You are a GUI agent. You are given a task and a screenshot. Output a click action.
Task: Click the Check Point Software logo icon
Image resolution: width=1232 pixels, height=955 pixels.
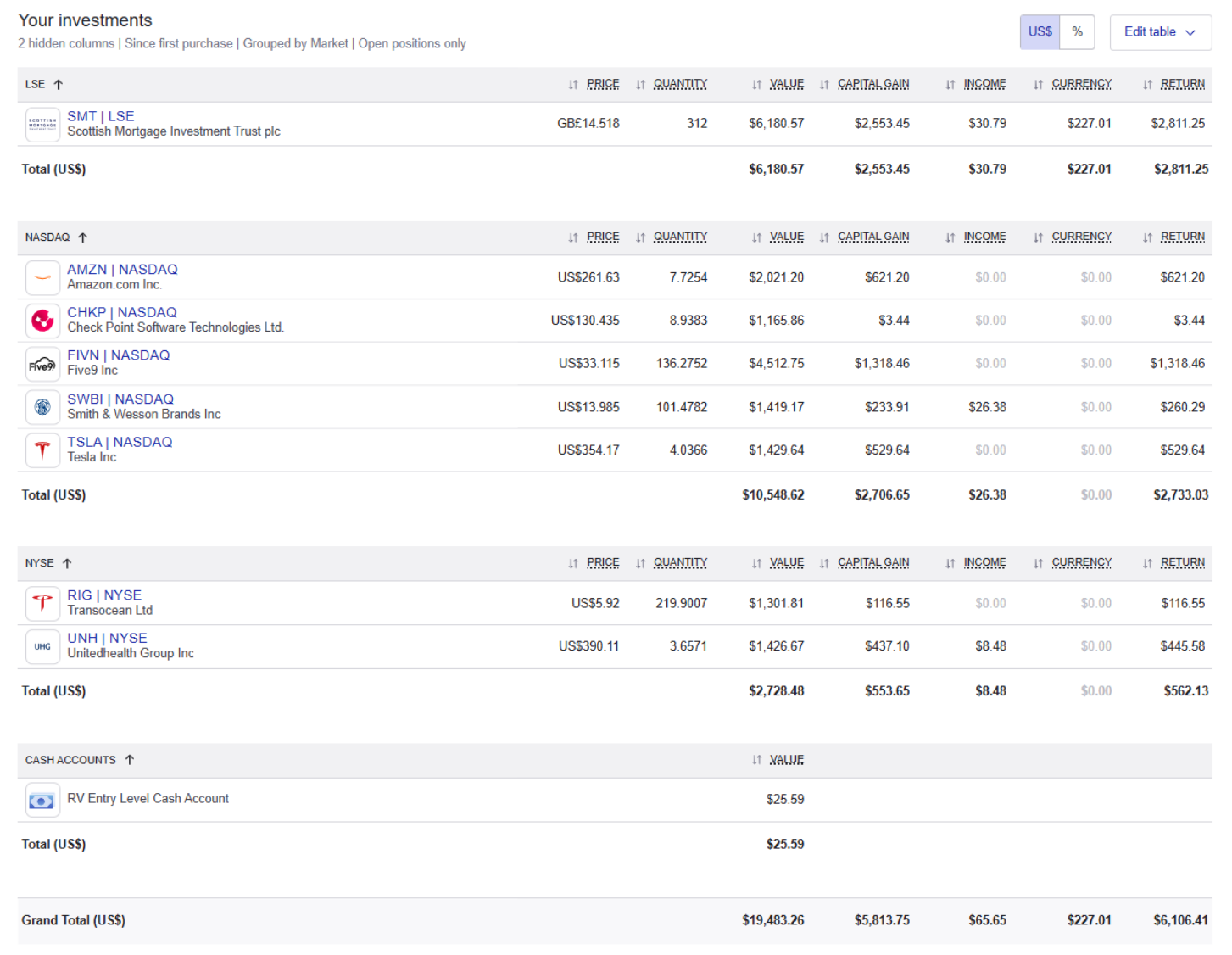(x=42, y=321)
